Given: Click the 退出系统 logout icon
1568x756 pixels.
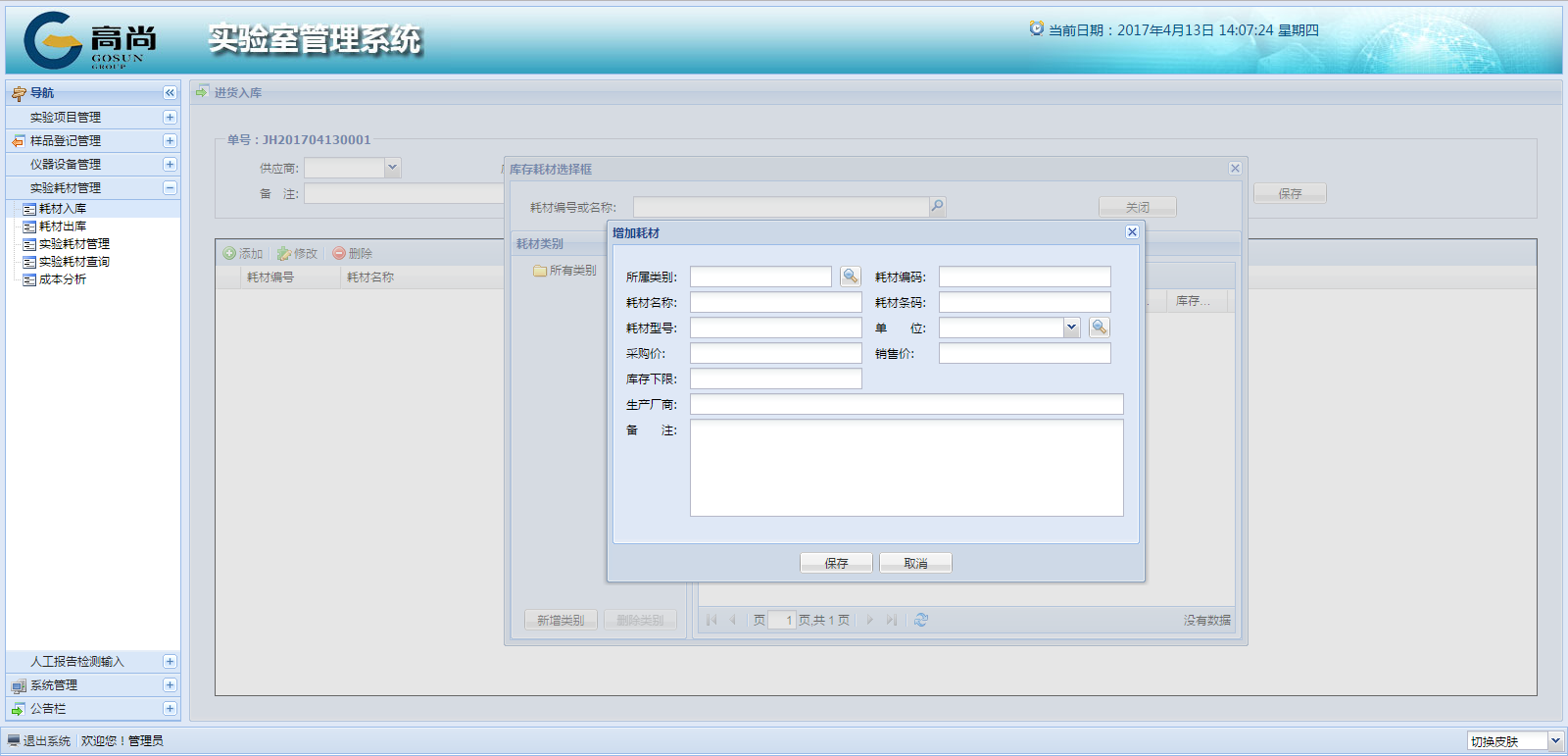Looking at the screenshot, I should click(14, 740).
